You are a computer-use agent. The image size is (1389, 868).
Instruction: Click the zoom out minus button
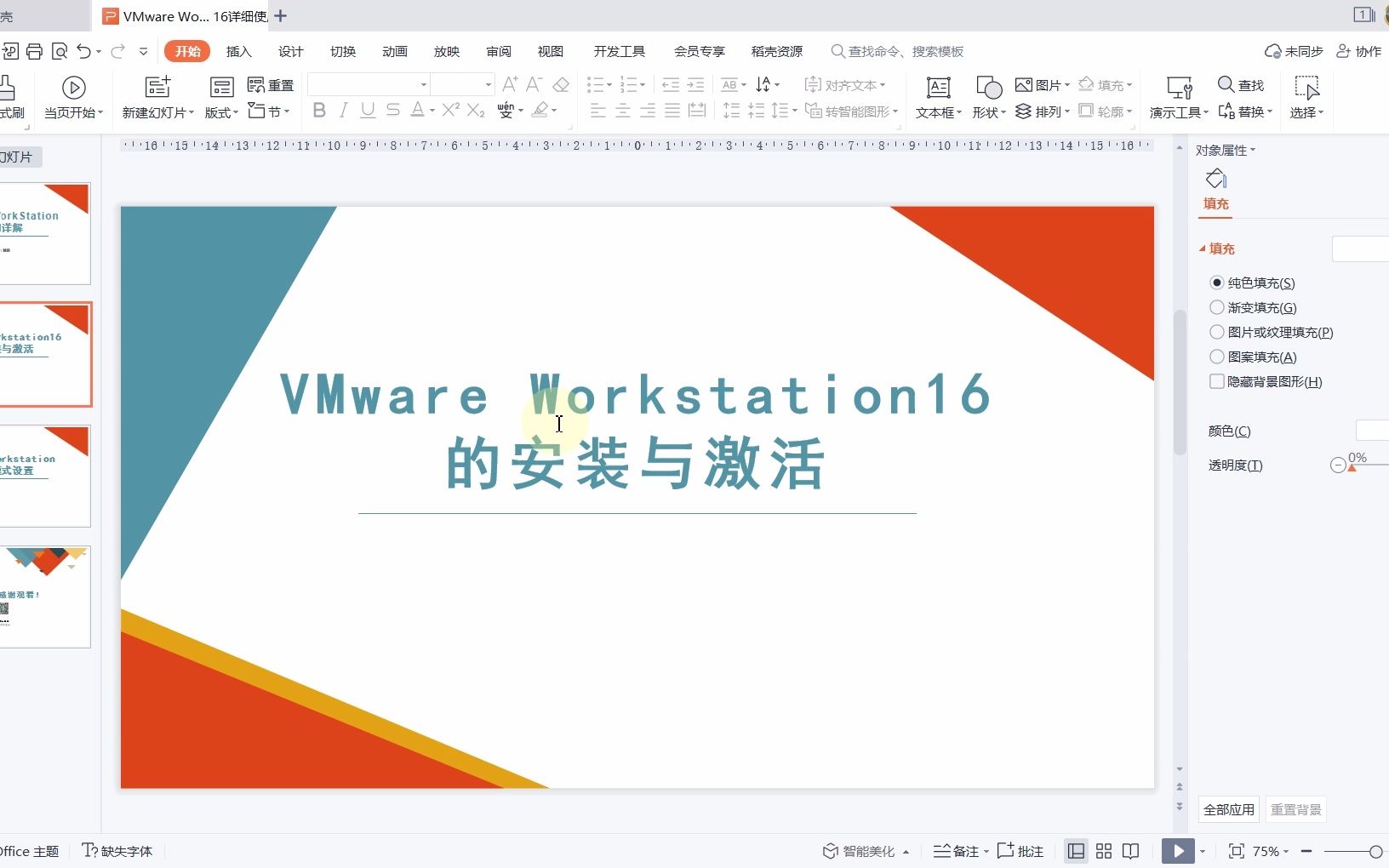(1306, 851)
